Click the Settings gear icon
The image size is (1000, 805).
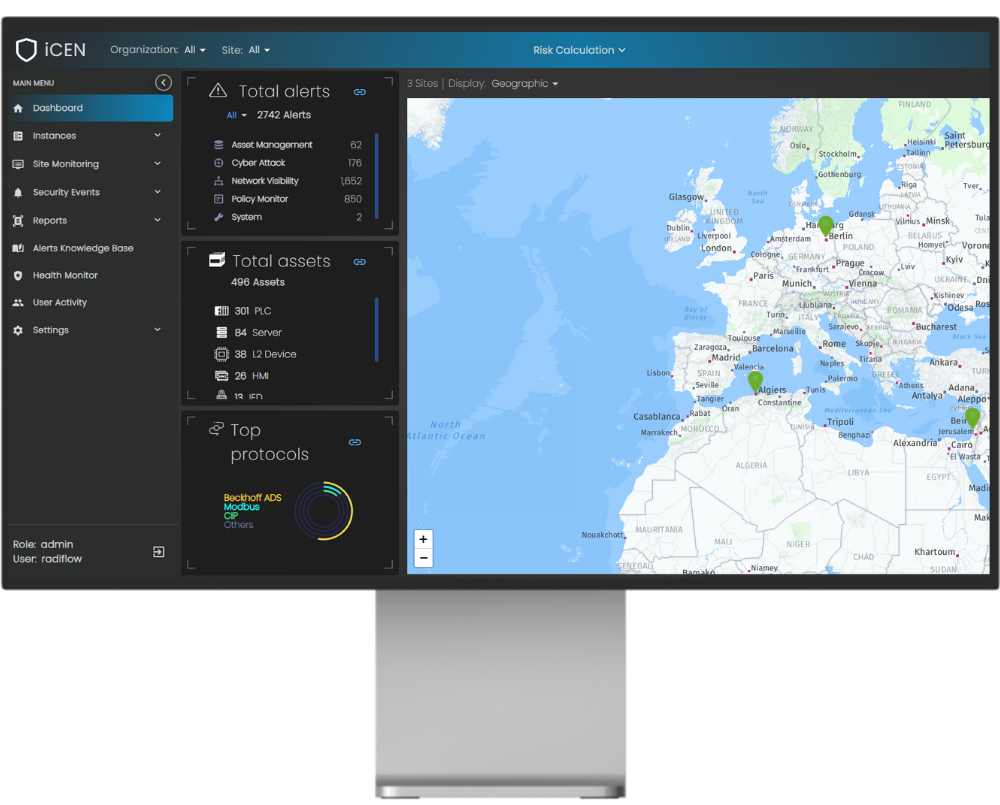(x=18, y=330)
